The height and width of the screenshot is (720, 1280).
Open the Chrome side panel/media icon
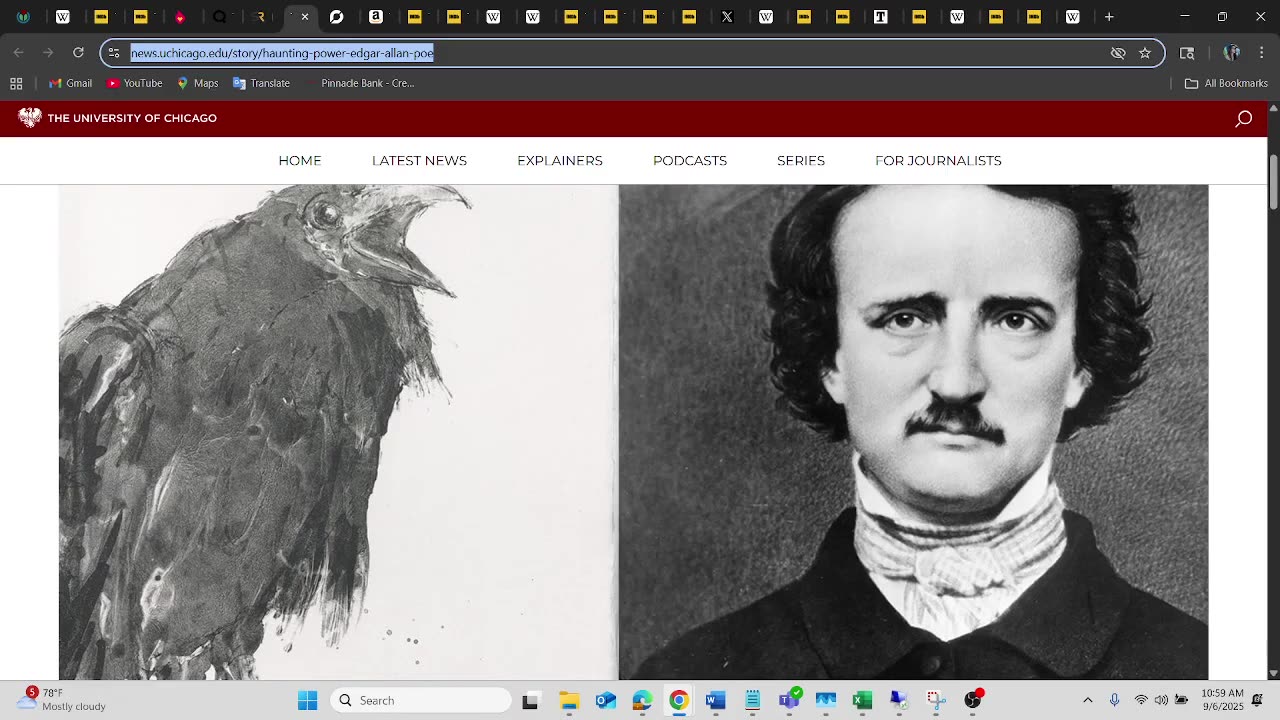tap(1187, 53)
